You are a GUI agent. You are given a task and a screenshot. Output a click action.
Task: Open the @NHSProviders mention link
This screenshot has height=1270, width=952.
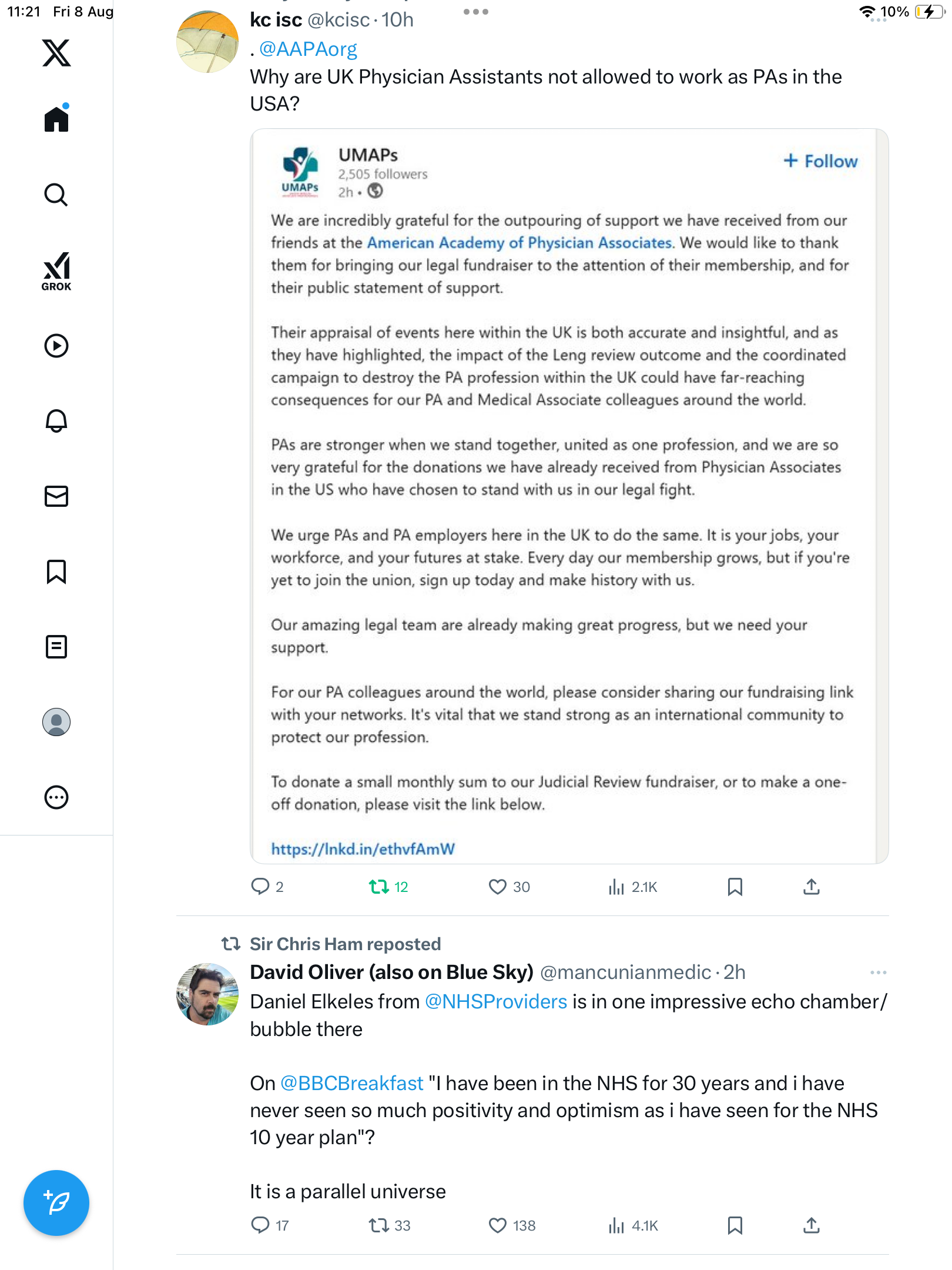(x=495, y=1001)
